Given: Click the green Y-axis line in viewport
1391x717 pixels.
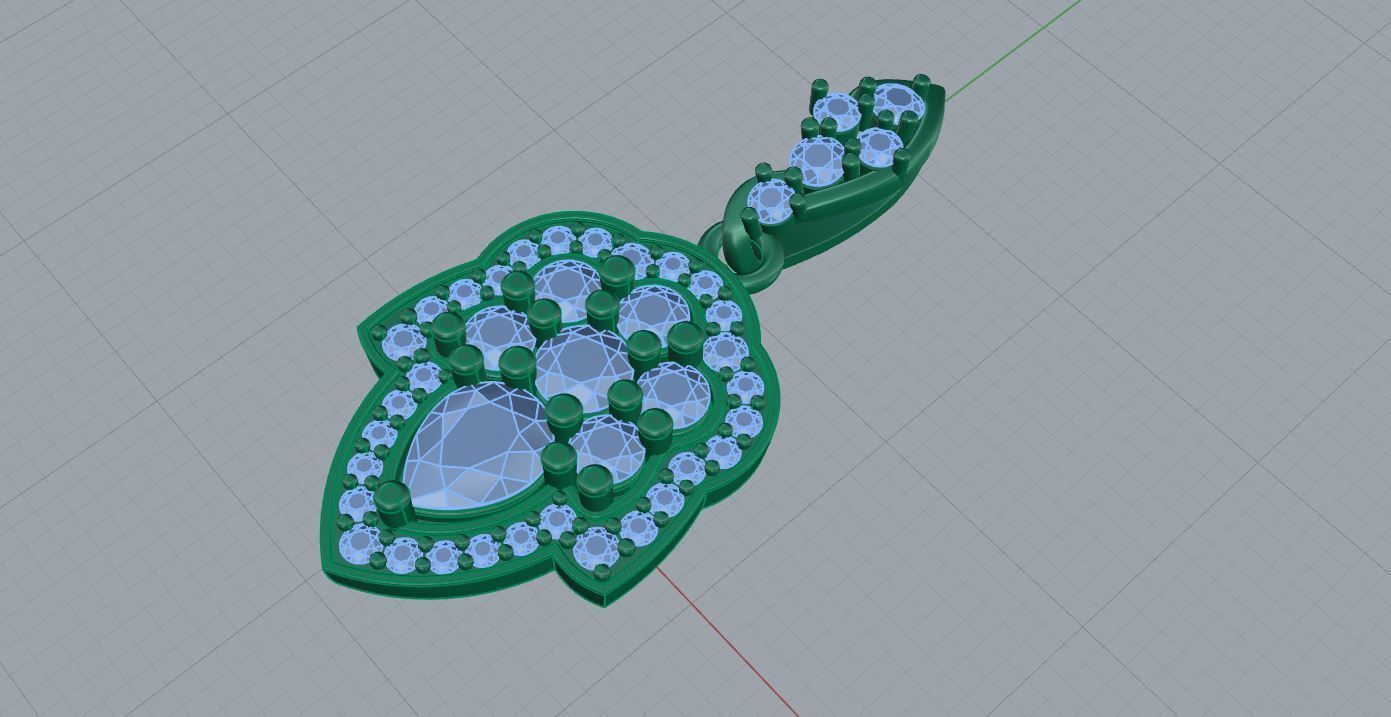Looking at the screenshot, I should click(1015, 50).
